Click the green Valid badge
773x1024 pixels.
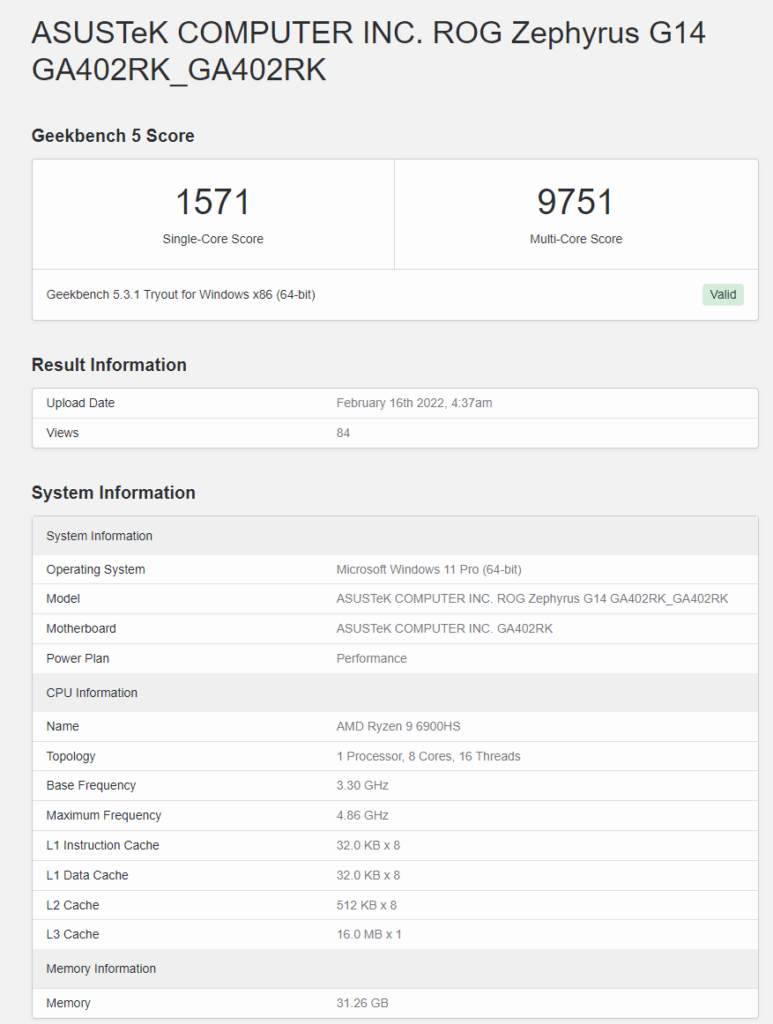(x=723, y=295)
